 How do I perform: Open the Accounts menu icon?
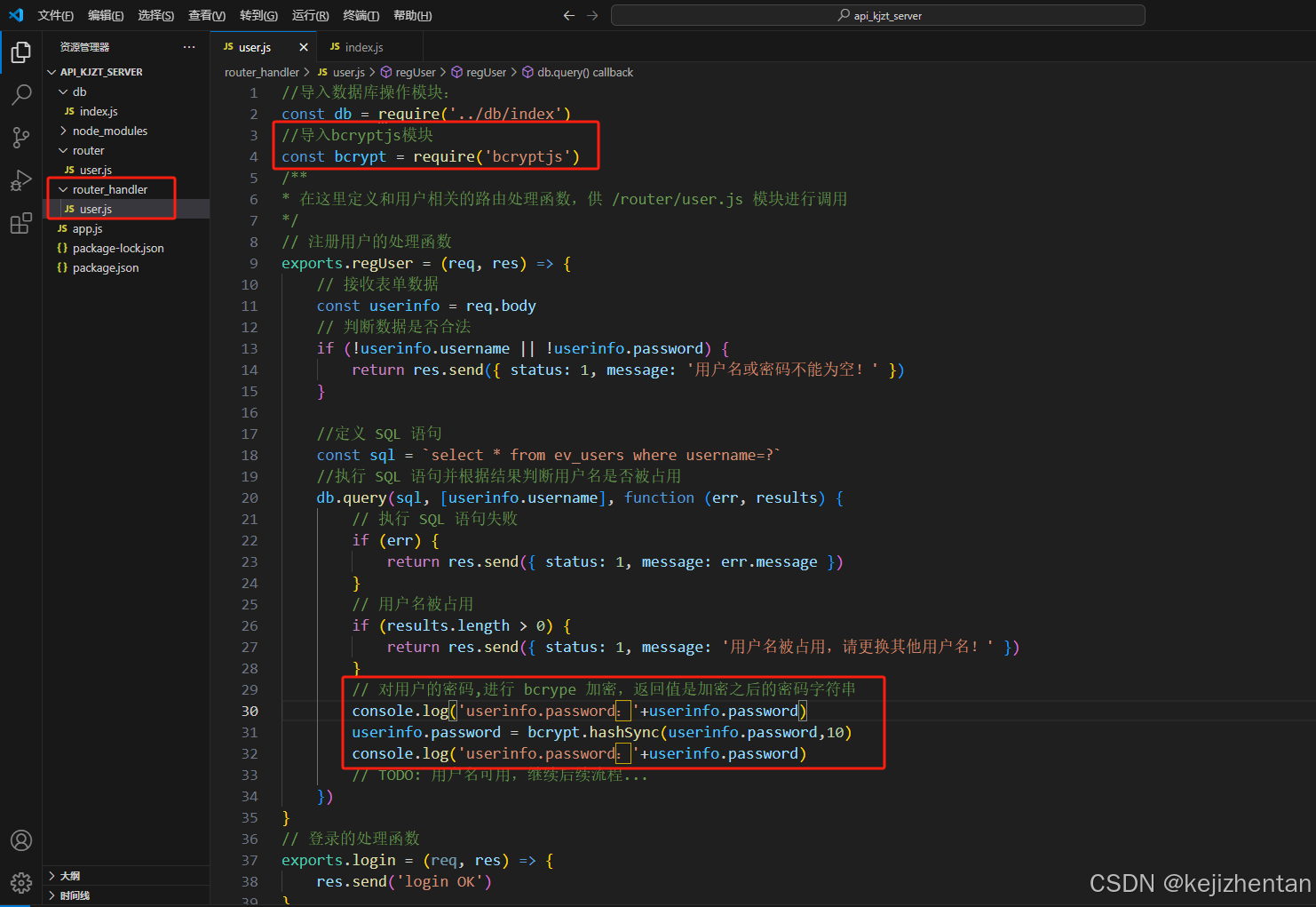[21, 840]
